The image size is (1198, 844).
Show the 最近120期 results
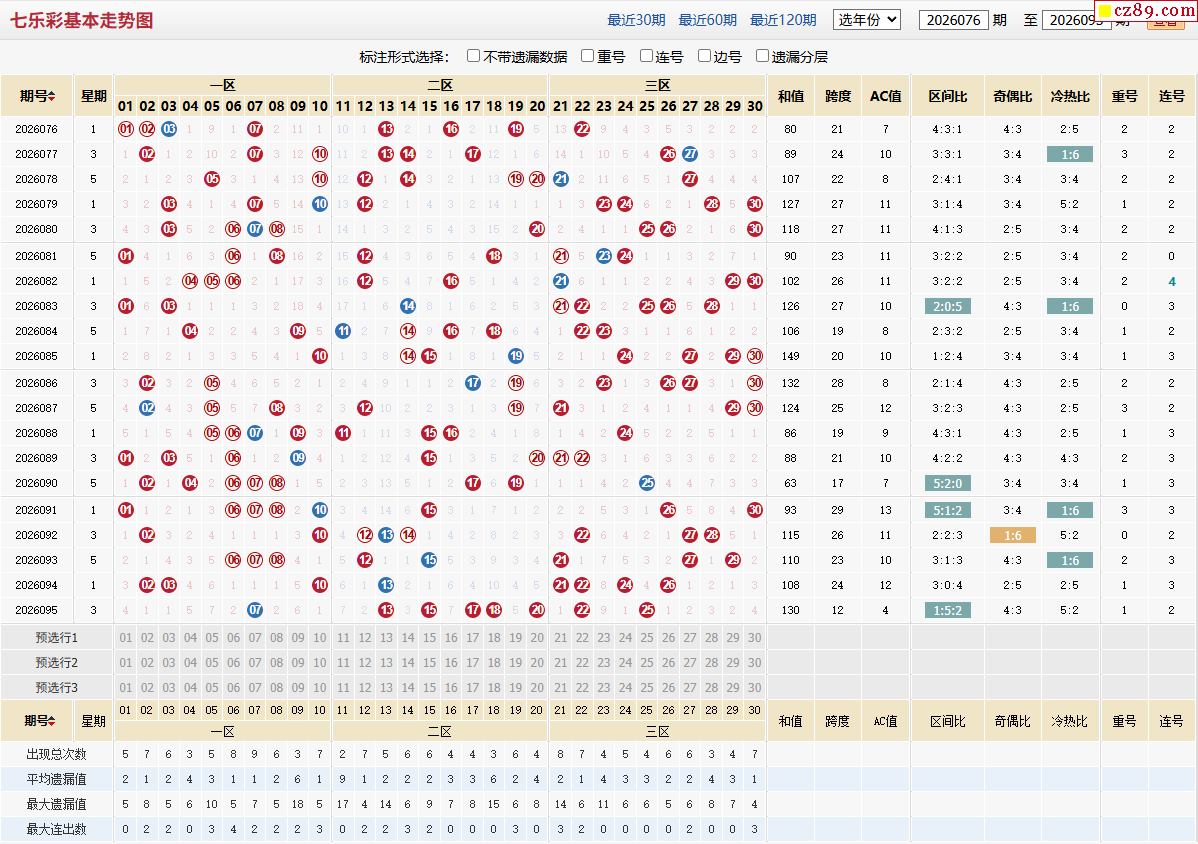point(783,21)
